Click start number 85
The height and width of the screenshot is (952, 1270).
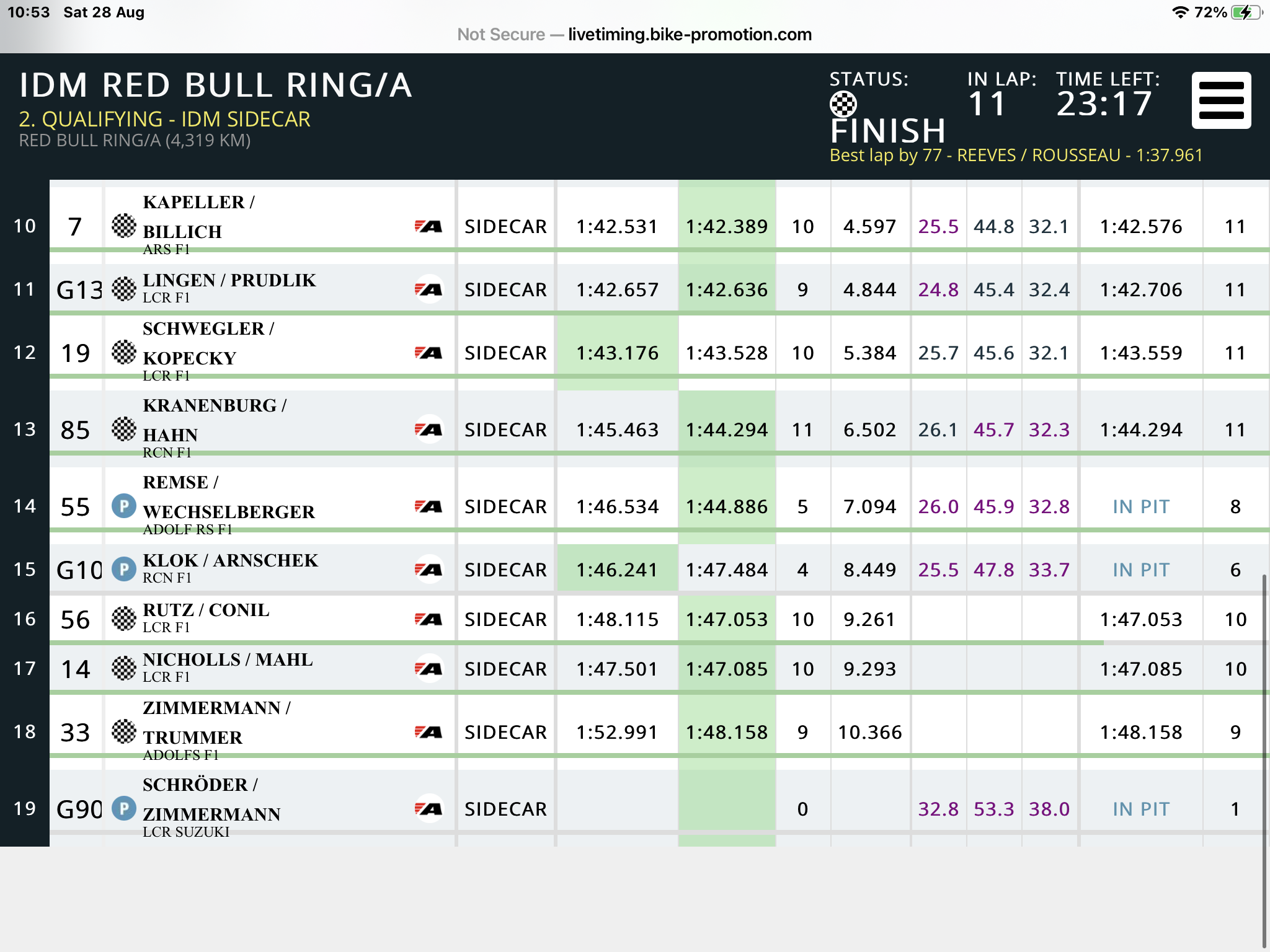click(75, 430)
